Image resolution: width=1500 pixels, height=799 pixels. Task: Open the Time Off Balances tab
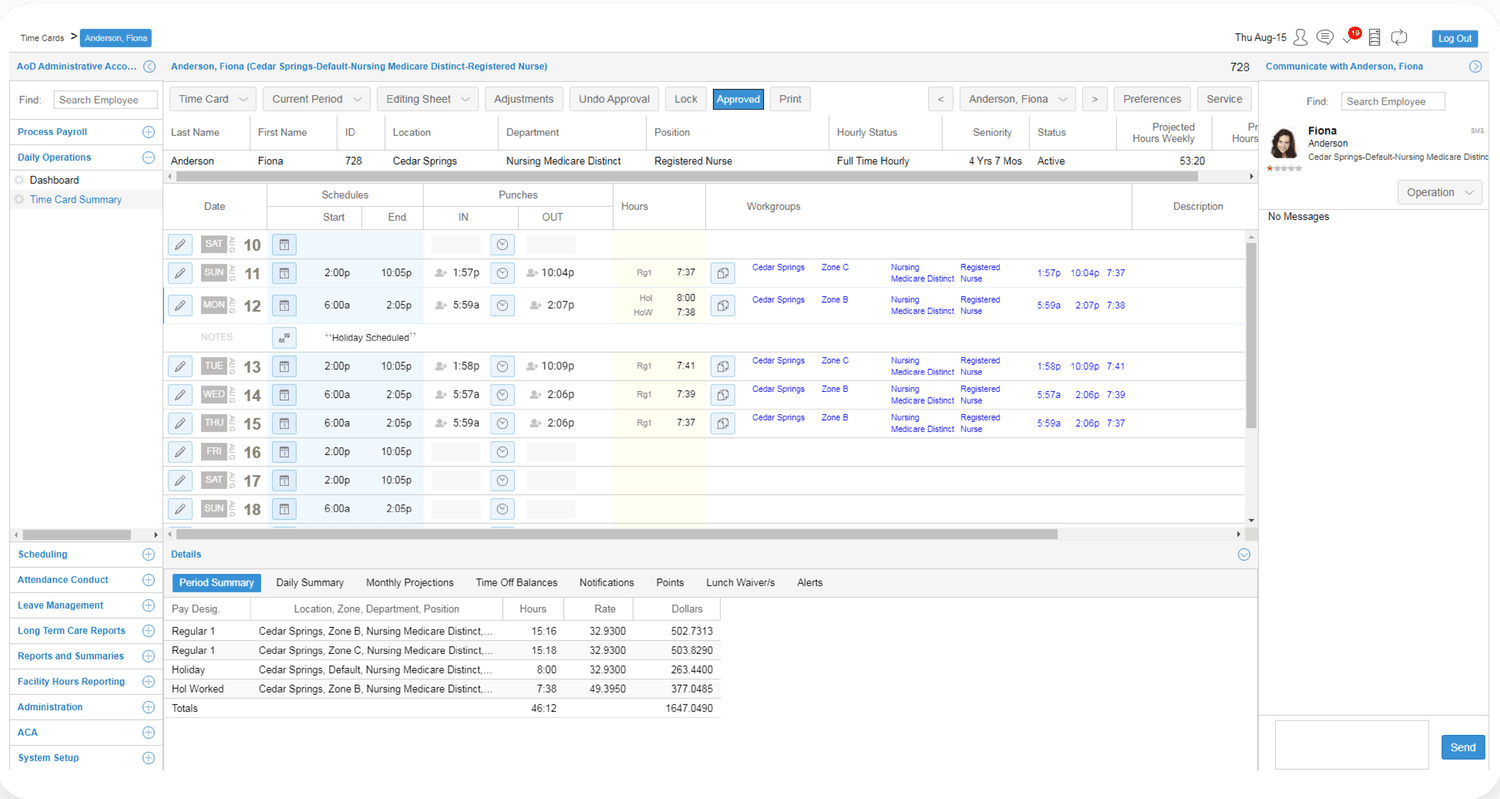517,583
